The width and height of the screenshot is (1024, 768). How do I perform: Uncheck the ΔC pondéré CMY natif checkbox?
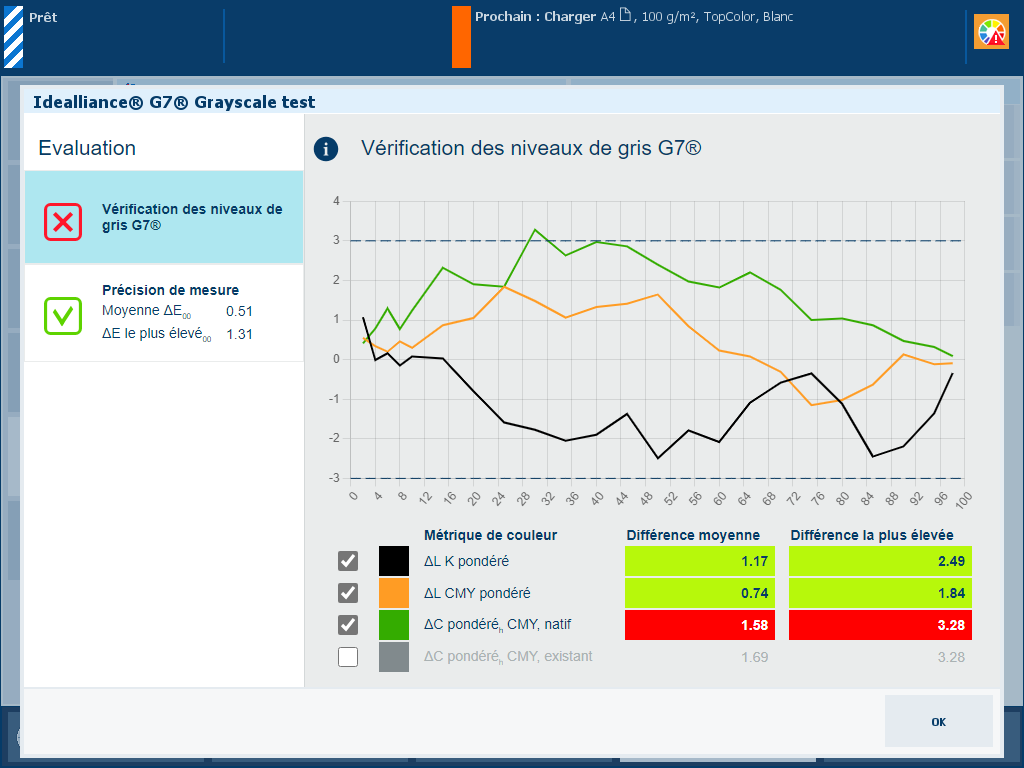[348, 625]
